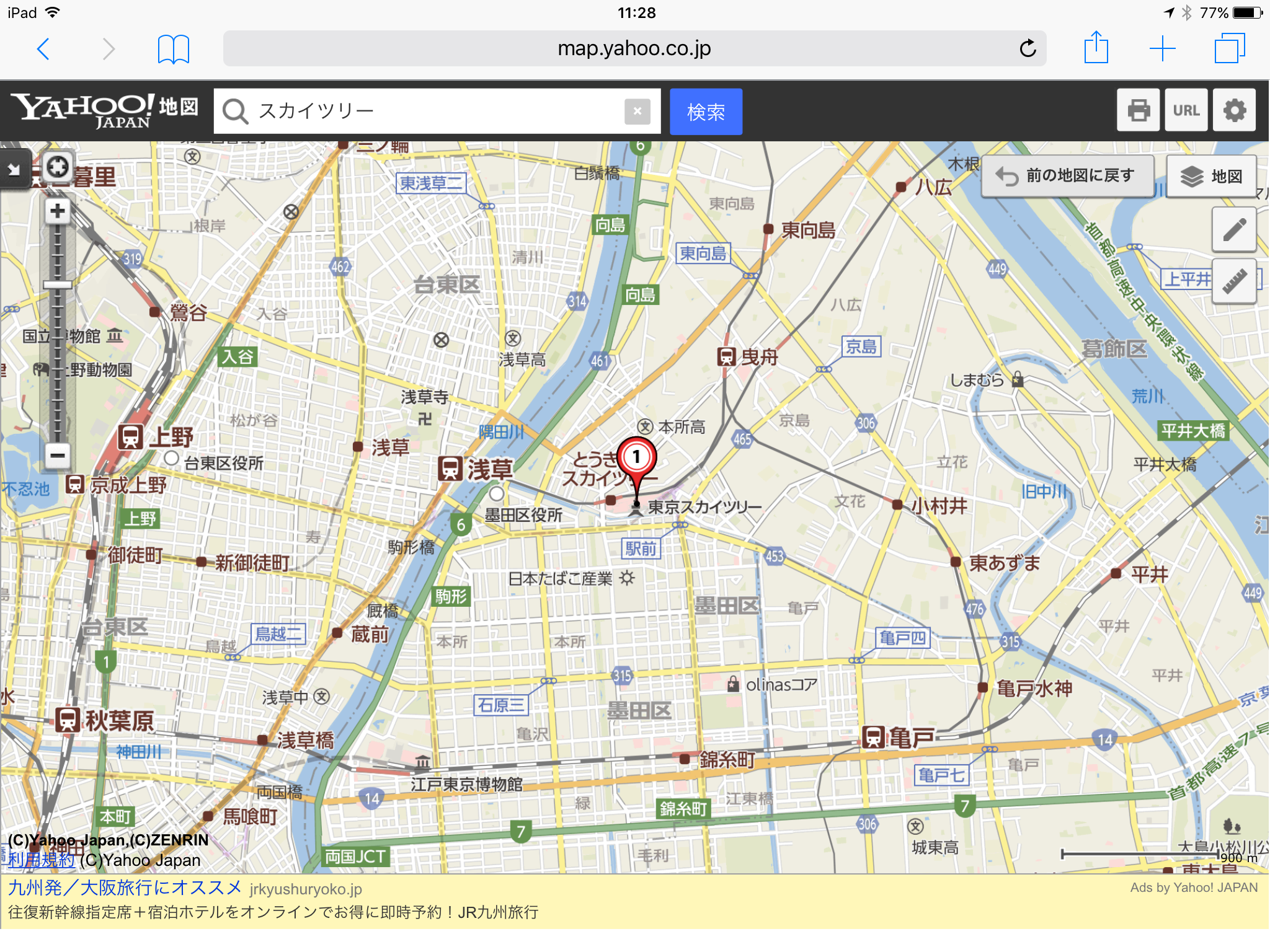This screenshot has height=952, width=1270.
Task: Click 平井大橋 green sign
Action: click(x=1192, y=431)
